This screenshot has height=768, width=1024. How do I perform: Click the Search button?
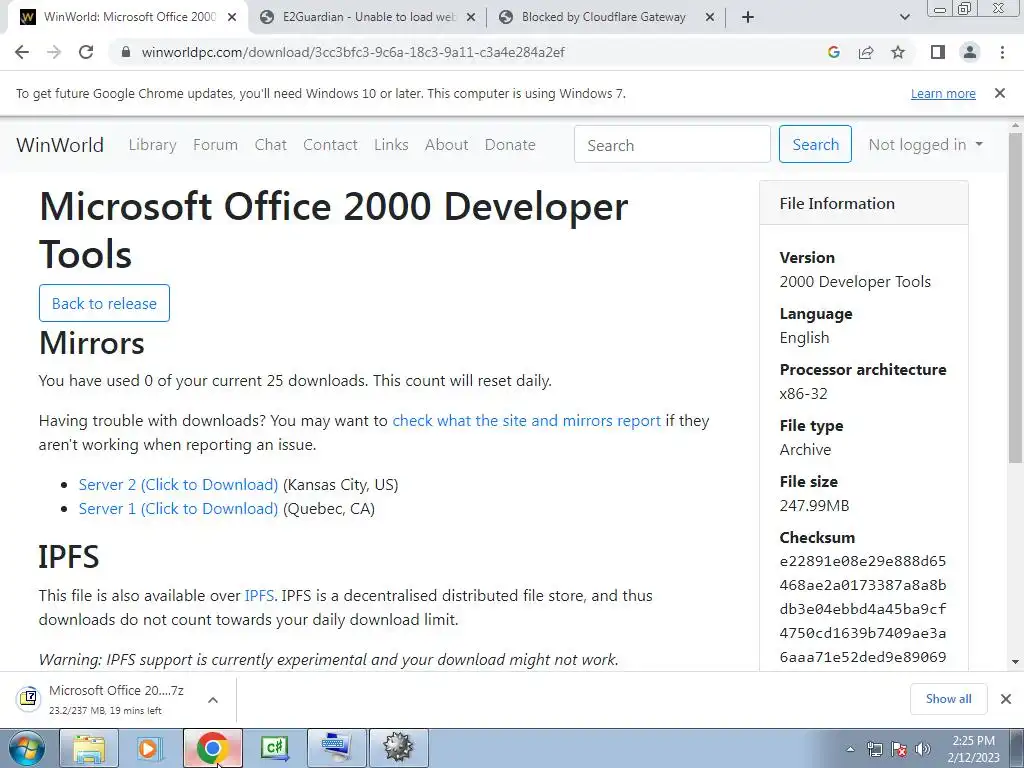pos(815,144)
